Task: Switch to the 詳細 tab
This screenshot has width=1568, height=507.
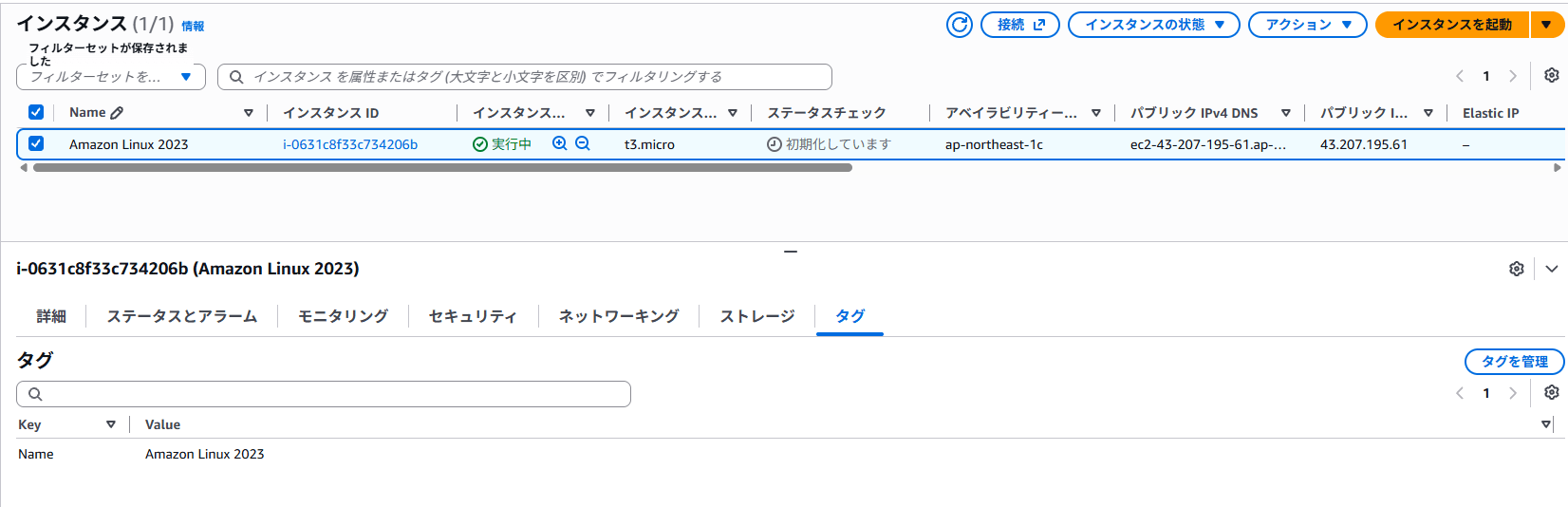Action: [x=51, y=316]
